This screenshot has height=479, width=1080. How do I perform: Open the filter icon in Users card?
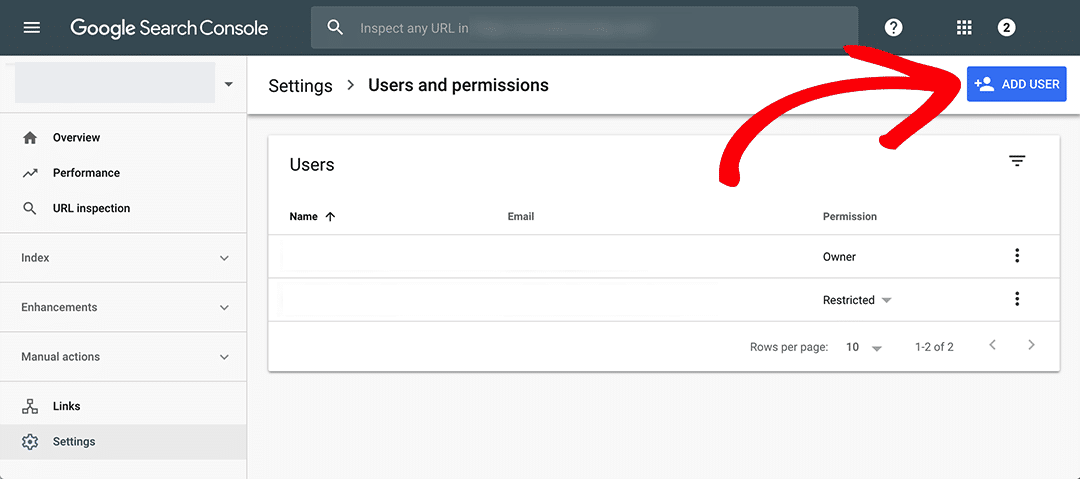(1017, 161)
